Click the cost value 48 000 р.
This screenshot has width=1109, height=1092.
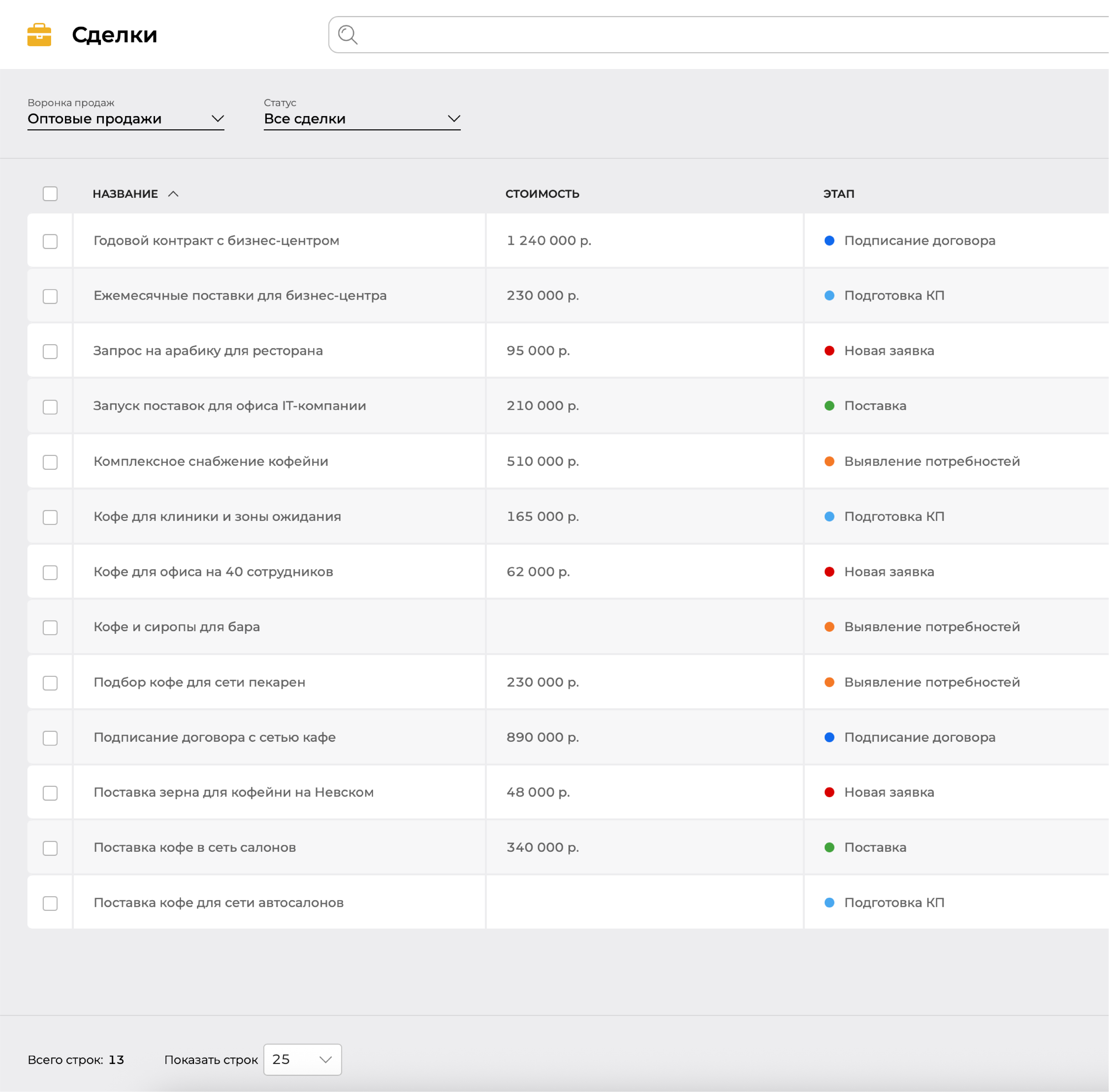(x=538, y=792)
